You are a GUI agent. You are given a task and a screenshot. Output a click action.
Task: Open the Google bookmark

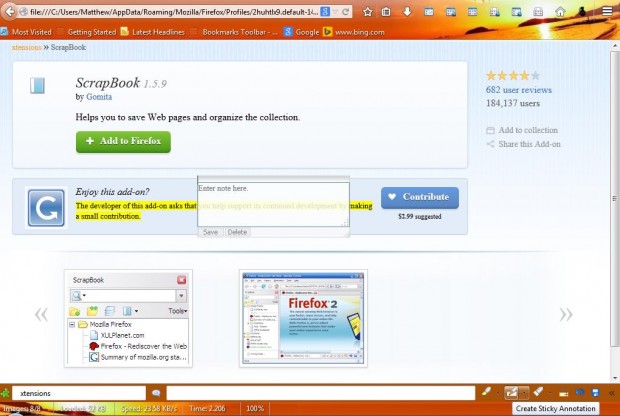coord(301,32)
